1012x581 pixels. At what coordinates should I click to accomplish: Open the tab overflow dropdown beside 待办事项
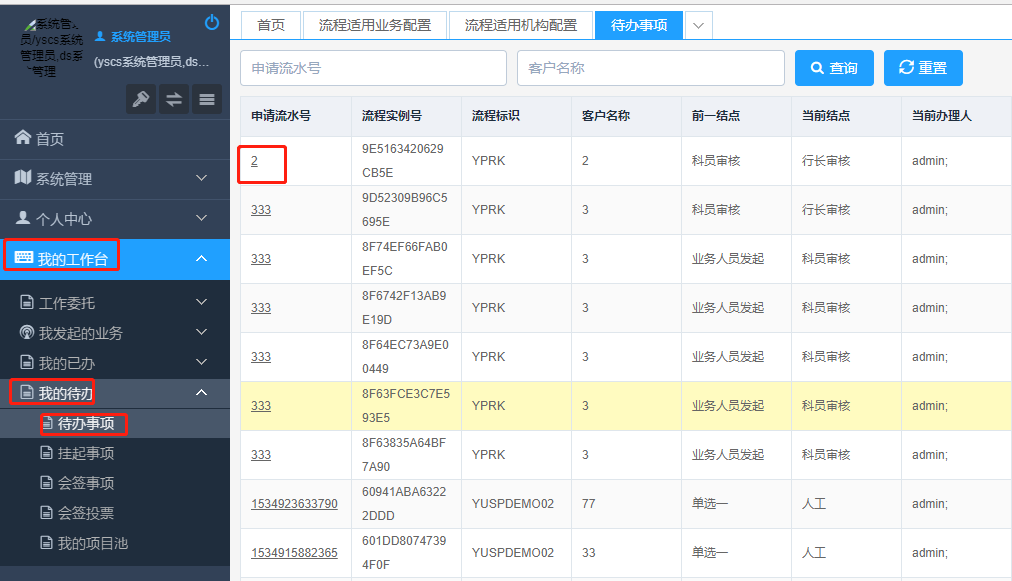[x=697, y=25]
